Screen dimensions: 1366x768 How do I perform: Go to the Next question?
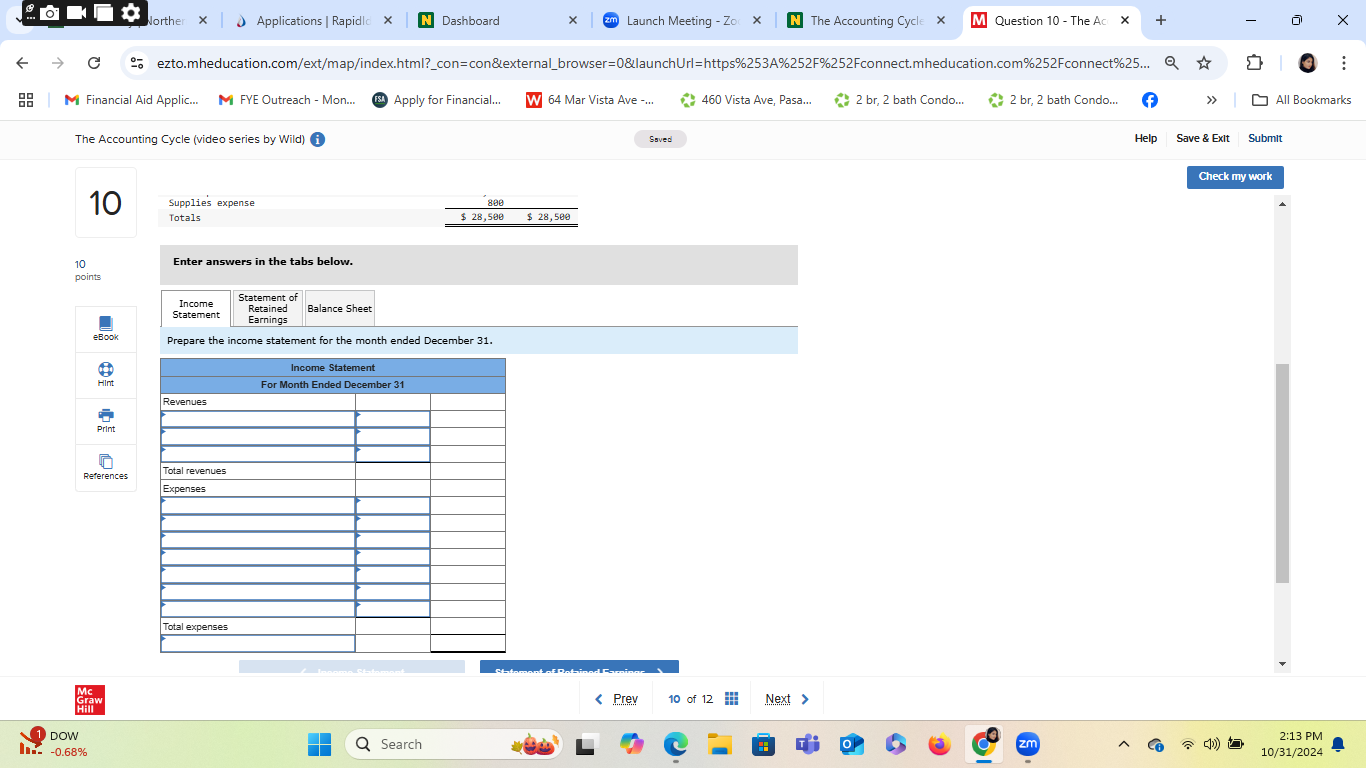[787, 699]
